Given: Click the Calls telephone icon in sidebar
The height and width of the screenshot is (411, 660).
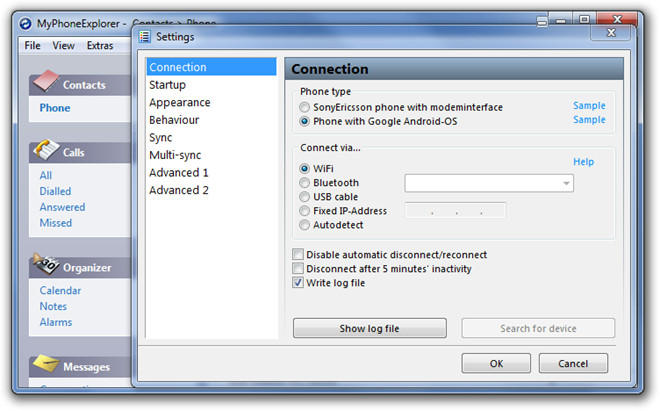Looking at the screenshot, I should point(46,149).
